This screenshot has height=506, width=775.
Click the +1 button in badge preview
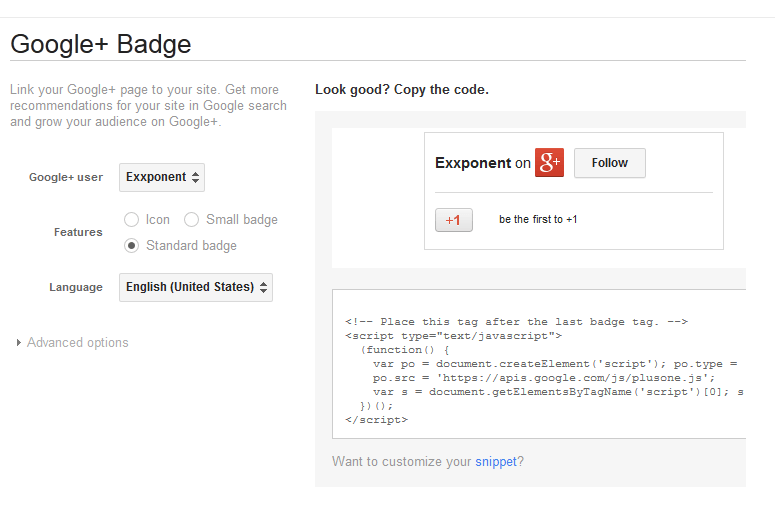[x=454, y=220]
